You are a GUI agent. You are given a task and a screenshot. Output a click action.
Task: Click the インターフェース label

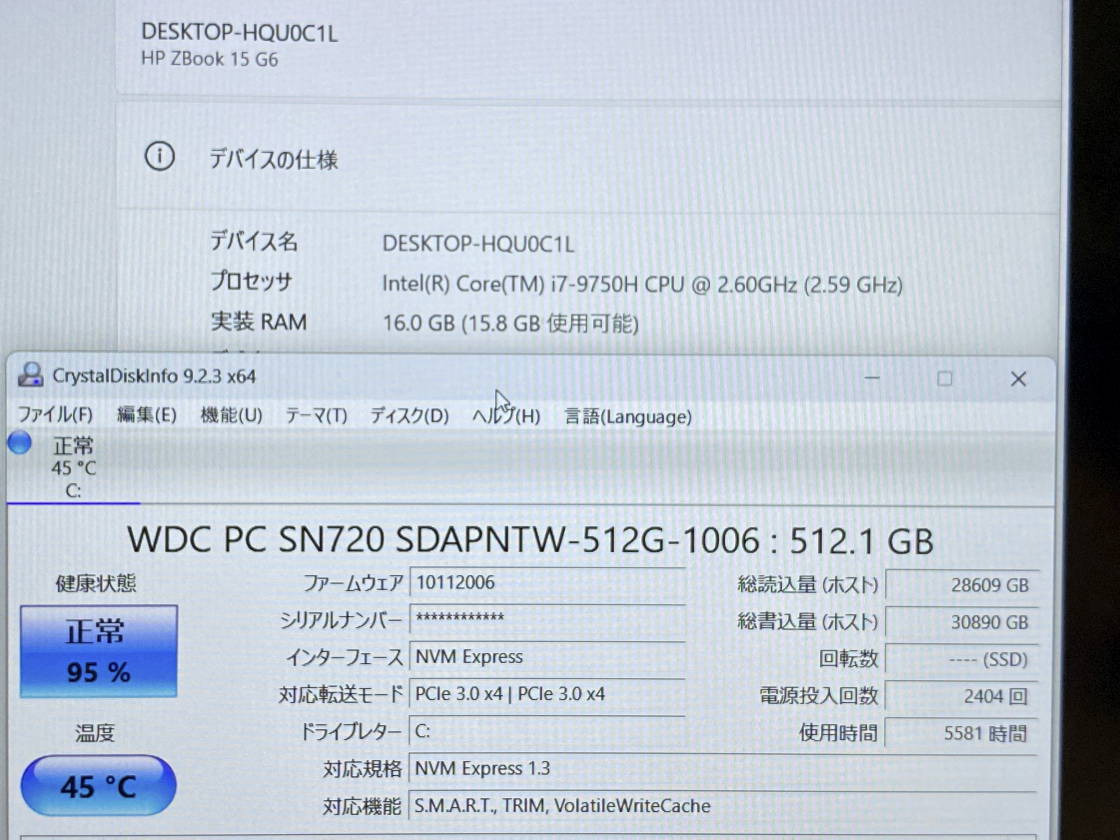coord(345,657)
